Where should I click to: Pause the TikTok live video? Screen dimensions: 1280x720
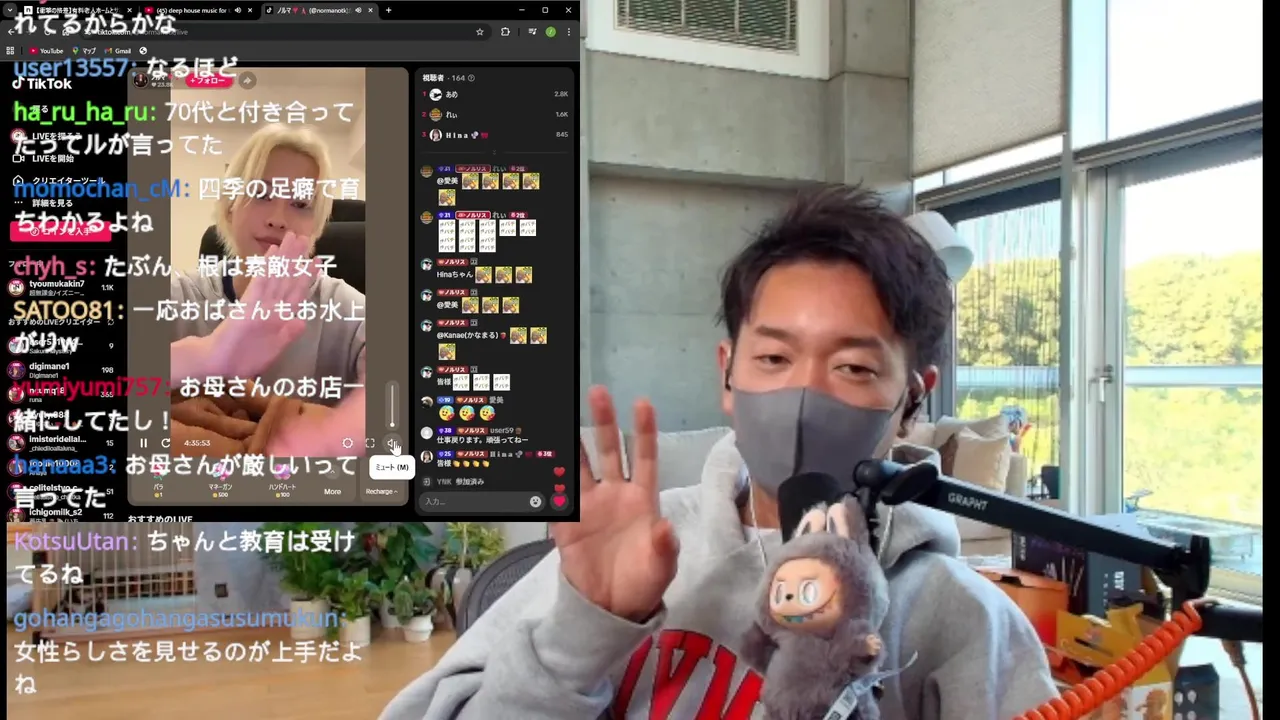[x=143, y=443]
